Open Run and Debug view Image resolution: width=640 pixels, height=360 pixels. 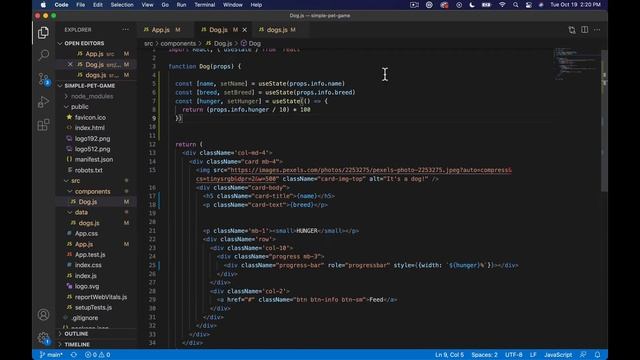tap(43, 102)
